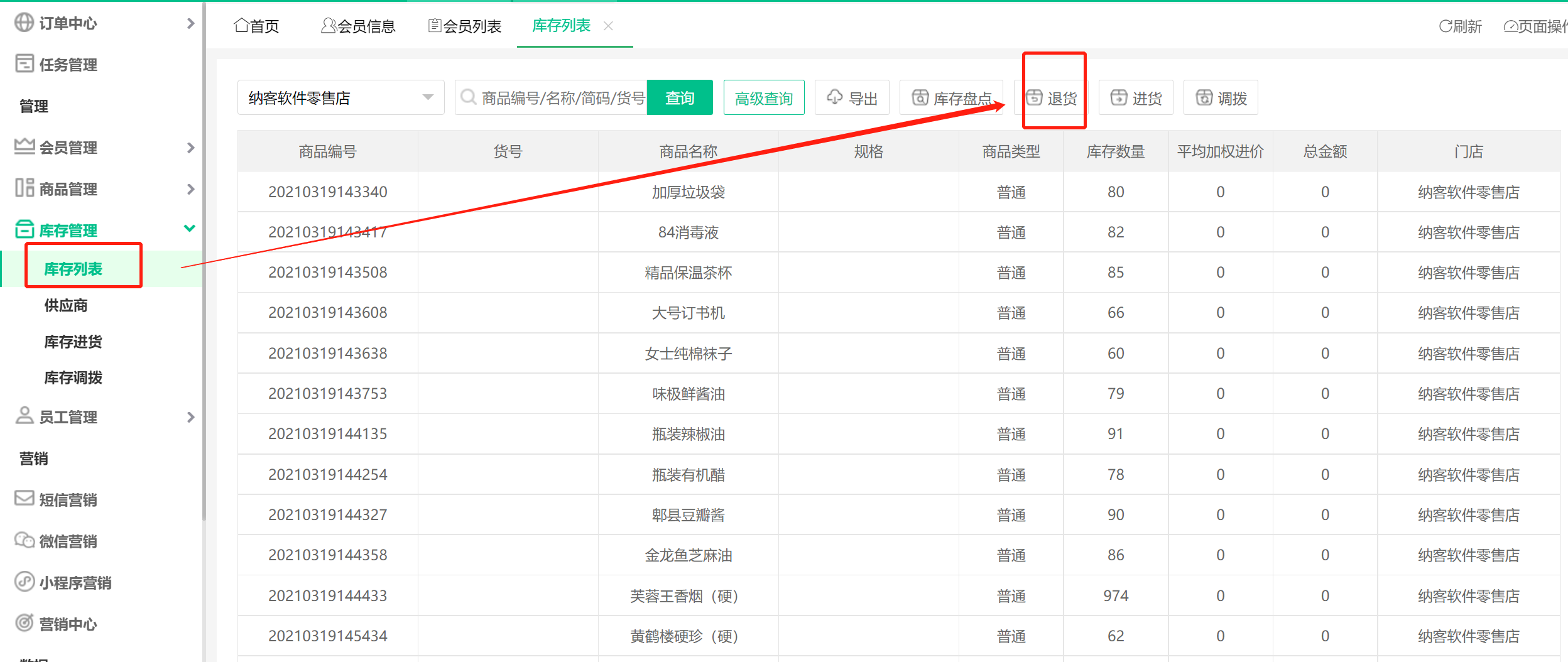Click the 刷新 refresh icon
This screenshot has width=1568, height=662.
[1445, 26]
